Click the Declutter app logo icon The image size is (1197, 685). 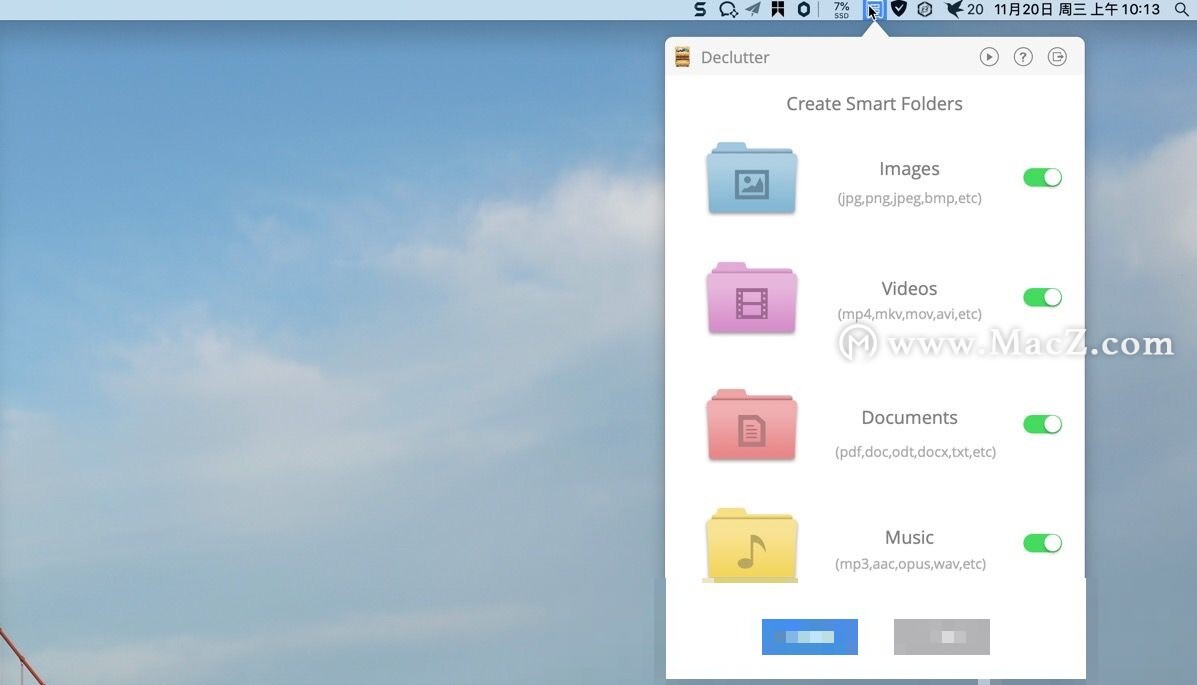coord(682,57)
